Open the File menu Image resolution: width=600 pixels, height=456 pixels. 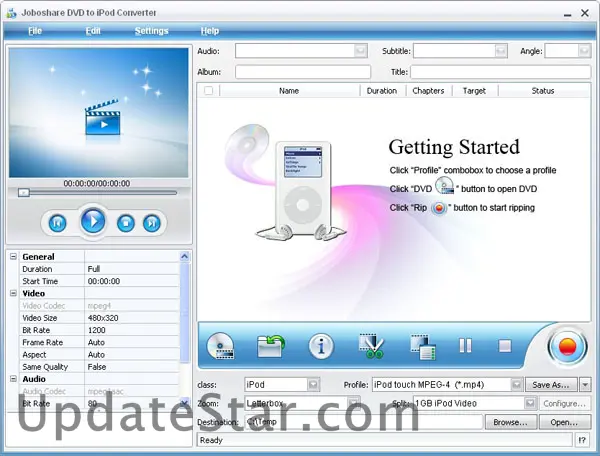pyautogui.click(x=35, y=31)
